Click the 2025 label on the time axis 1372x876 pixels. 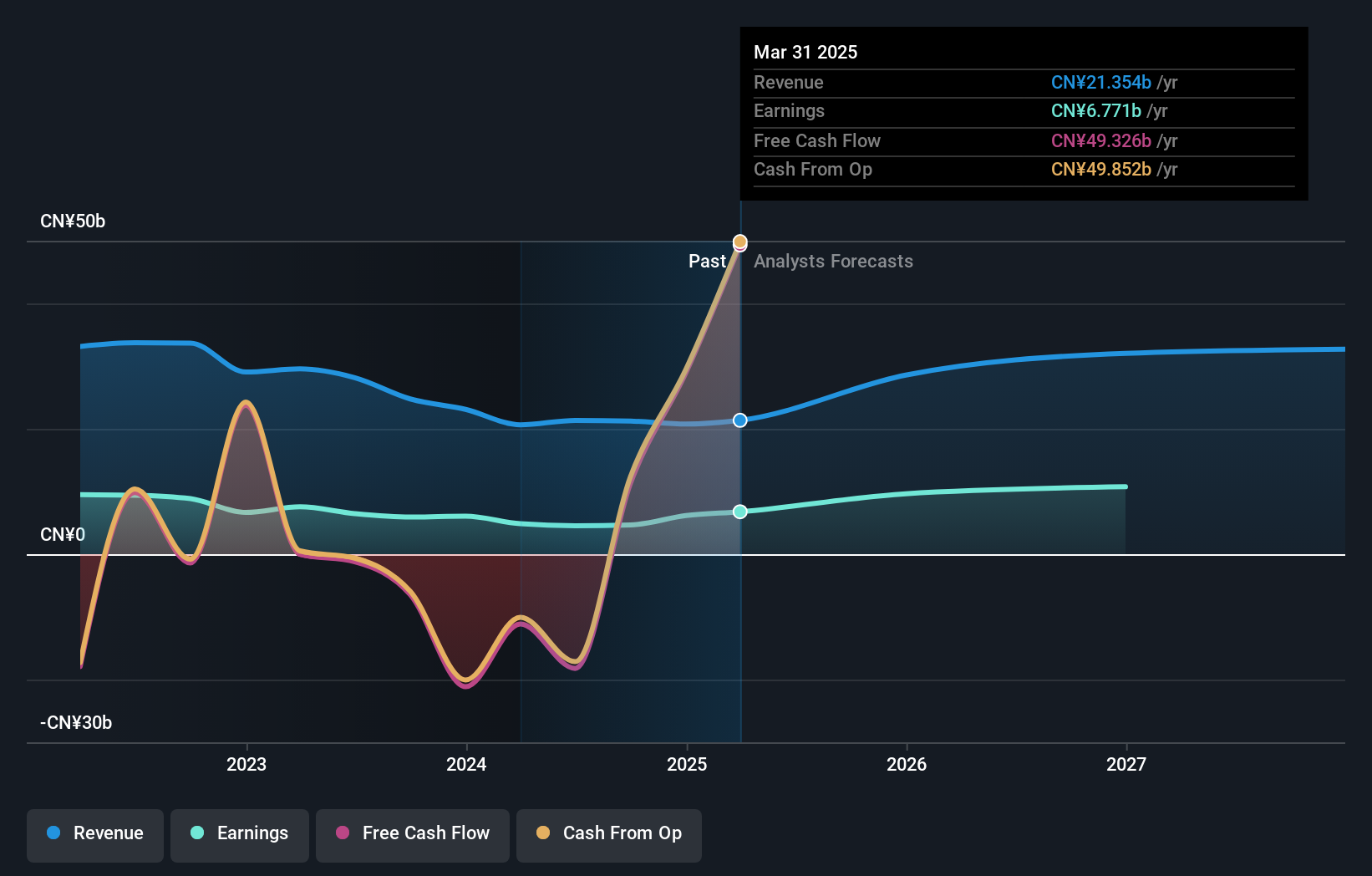tap(686, 763)
